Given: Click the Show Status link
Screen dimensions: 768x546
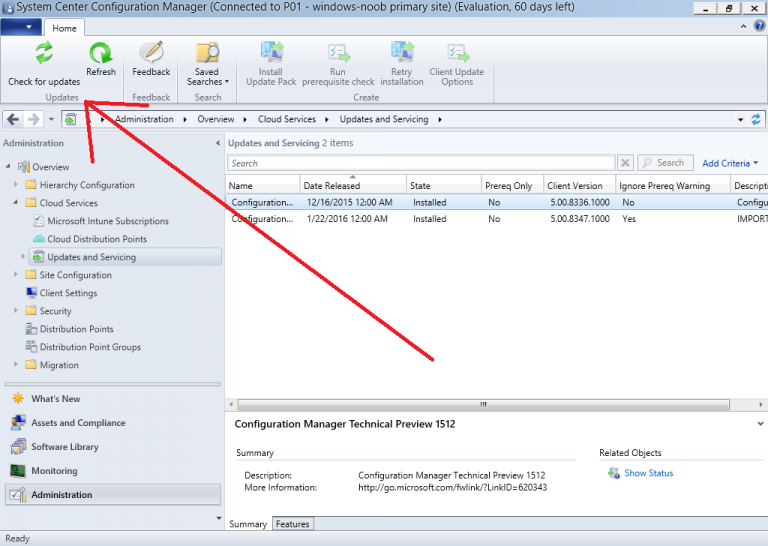Looking at the screenshot, I should point(648,473).
